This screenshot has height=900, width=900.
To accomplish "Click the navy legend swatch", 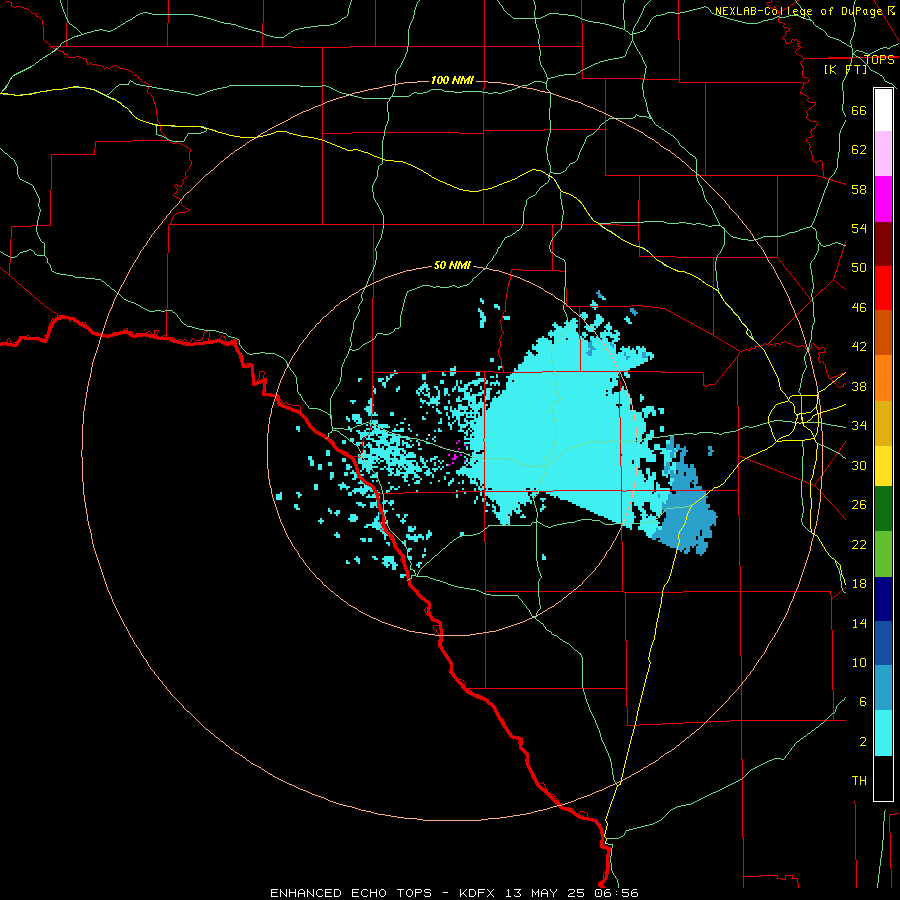I will point(883,599).
